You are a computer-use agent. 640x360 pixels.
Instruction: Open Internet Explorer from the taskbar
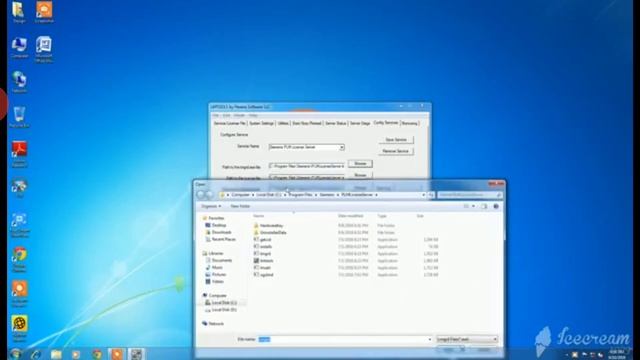click(36, 354)
